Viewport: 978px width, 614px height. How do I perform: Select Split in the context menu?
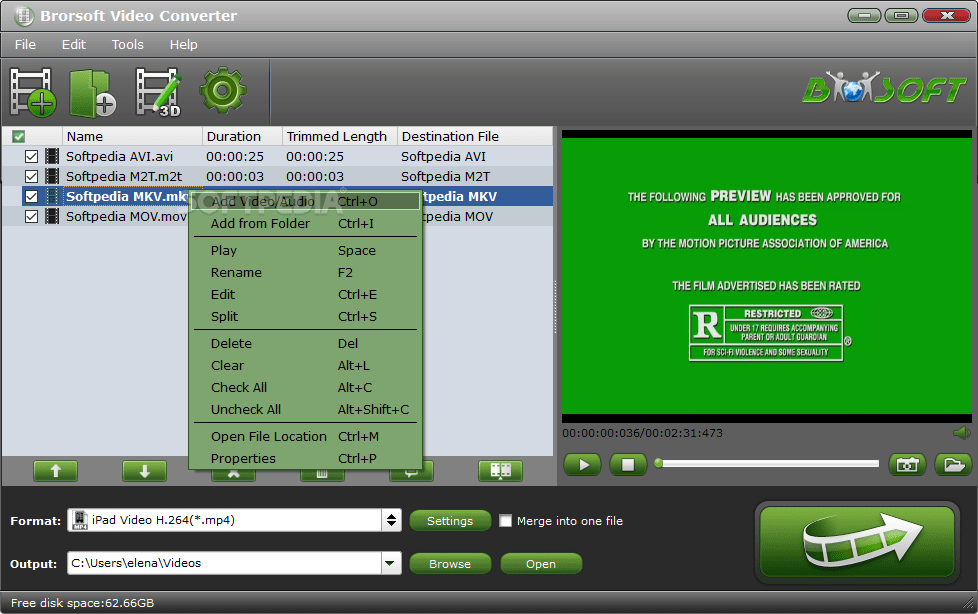tap(305, 316)
